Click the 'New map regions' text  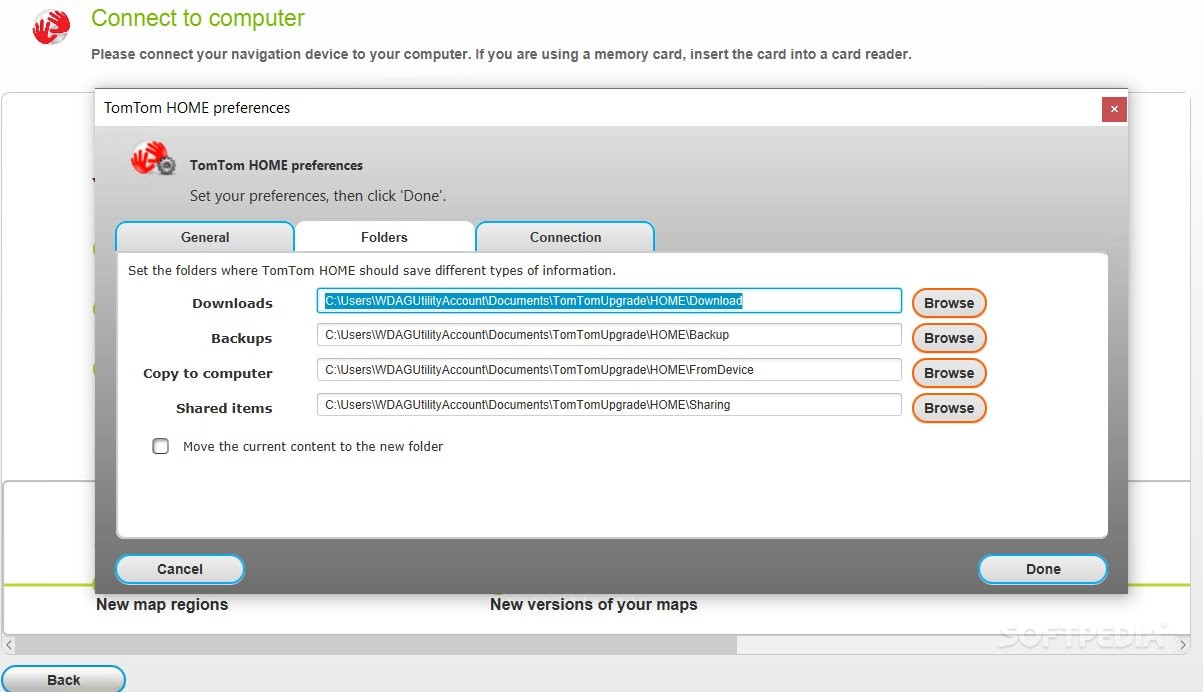pyautogui.click(x=162, y=604)
